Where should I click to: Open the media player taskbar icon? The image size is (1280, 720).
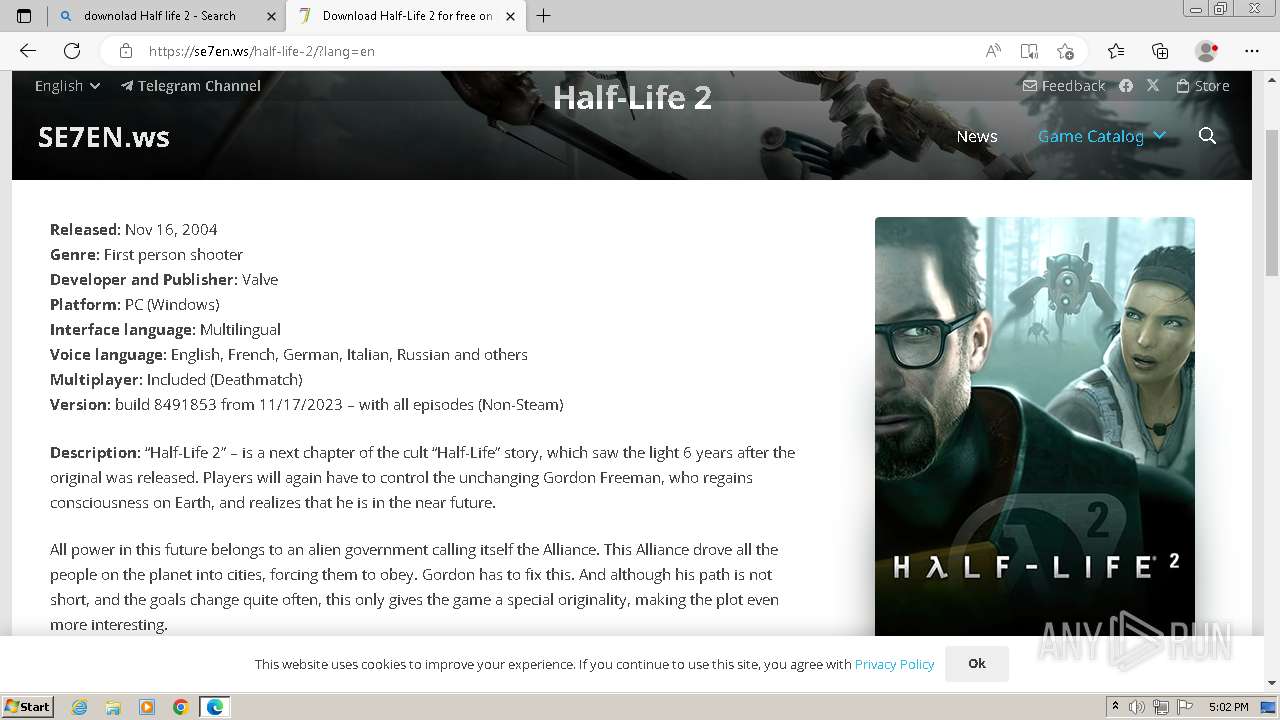tap(147, 707)
